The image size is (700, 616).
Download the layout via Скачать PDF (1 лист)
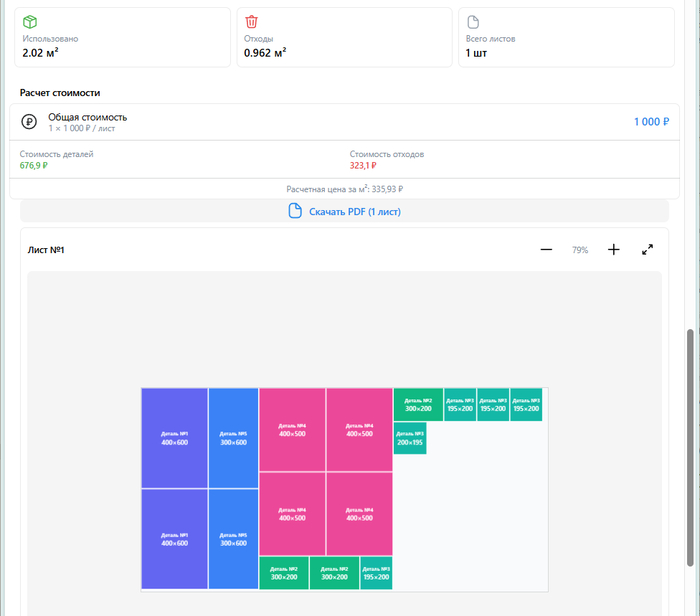pyautogui.click(x=354, y=211)
